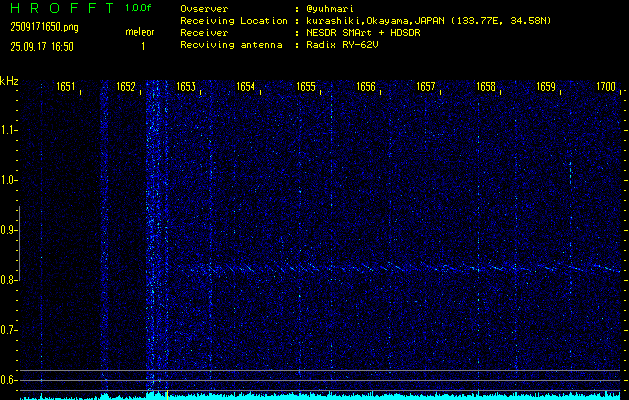This screenshot has height=400, width=629.
Task: Click observer name @yuhmari
Action: [x=329, y=9]
